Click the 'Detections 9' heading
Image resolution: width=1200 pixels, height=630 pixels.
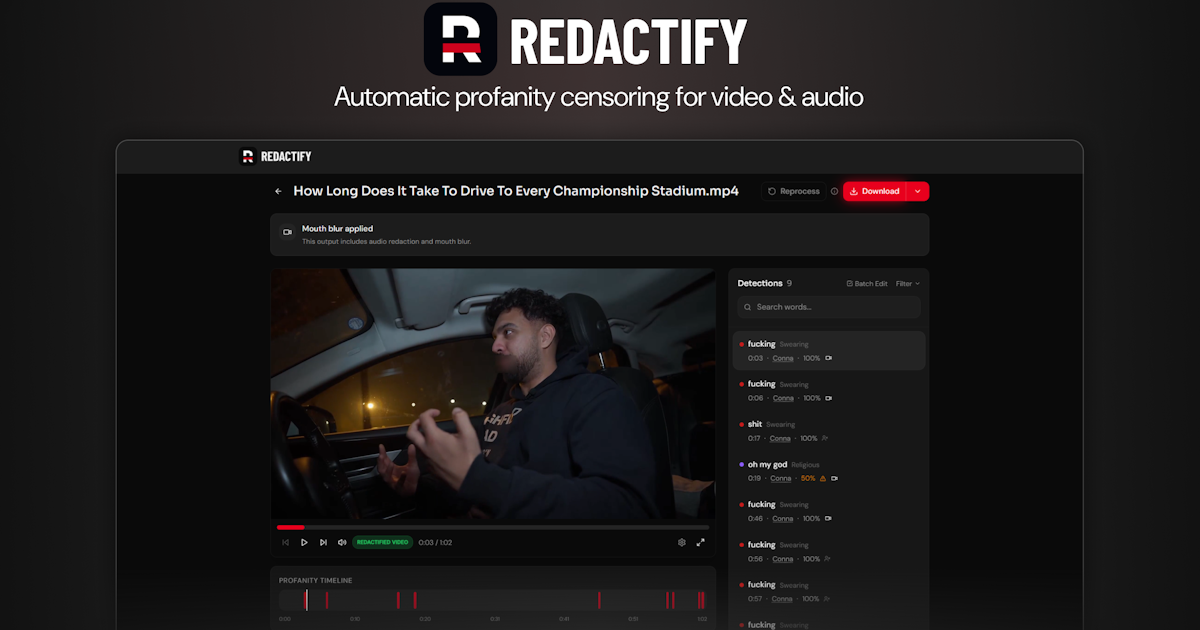(x=765, y=284)
